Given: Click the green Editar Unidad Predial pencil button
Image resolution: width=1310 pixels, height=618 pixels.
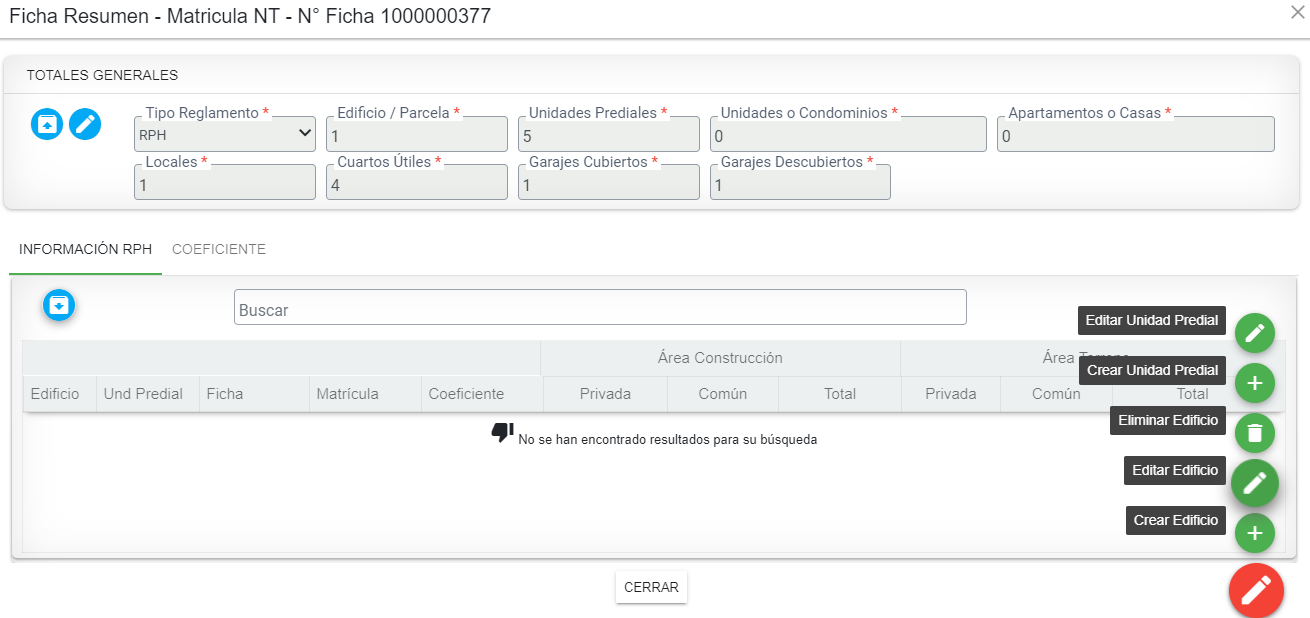Looking at the screenshot, I should click(x=1254, y=333).
